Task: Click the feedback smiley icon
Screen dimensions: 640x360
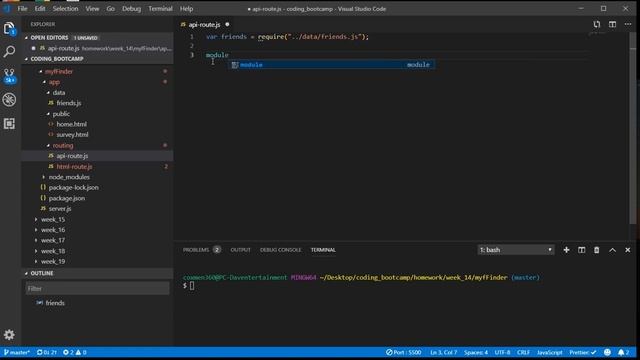Action: [x=607, y=352]
